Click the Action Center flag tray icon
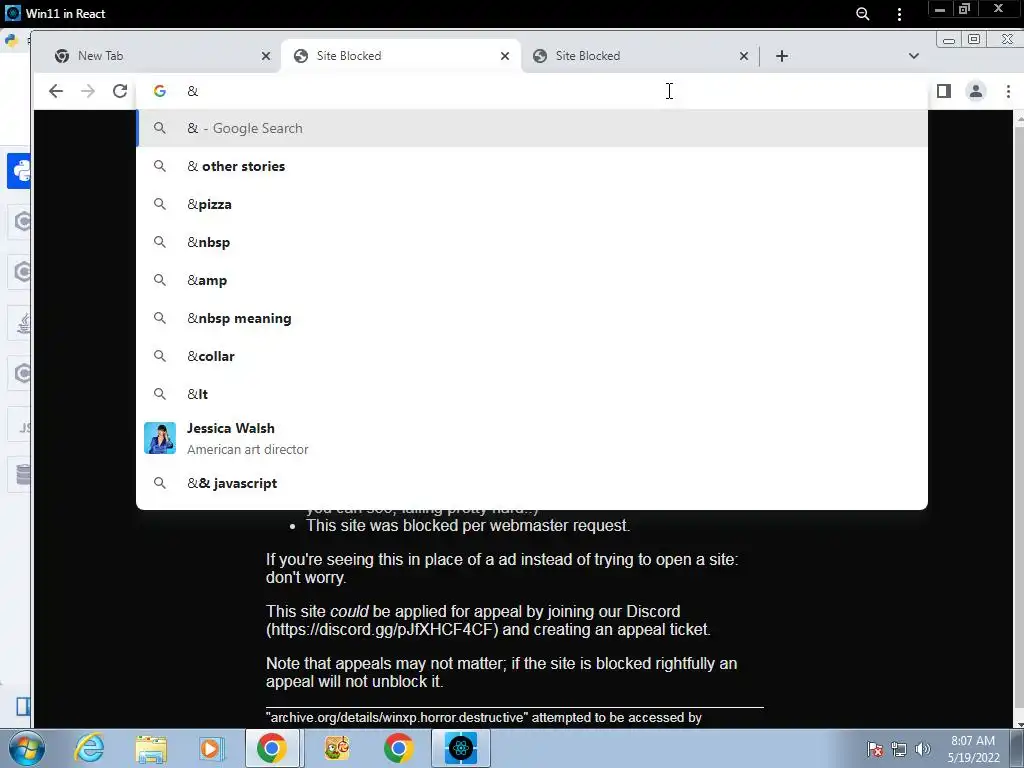 (874, 749)
